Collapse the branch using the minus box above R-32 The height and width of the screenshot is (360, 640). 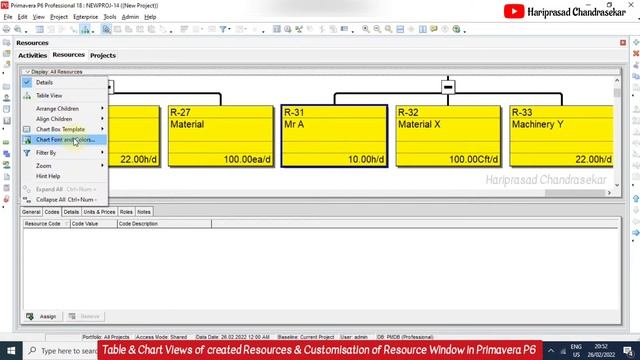point(448,87)
